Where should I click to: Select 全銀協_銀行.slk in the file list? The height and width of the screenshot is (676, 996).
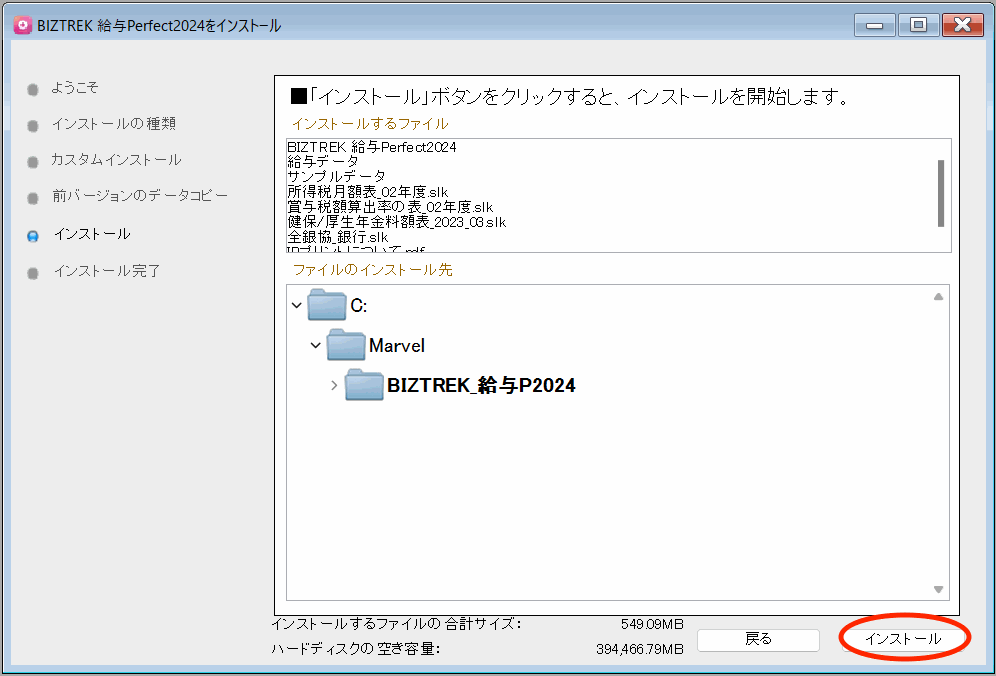pyautogui.click(x=337, y=238)
